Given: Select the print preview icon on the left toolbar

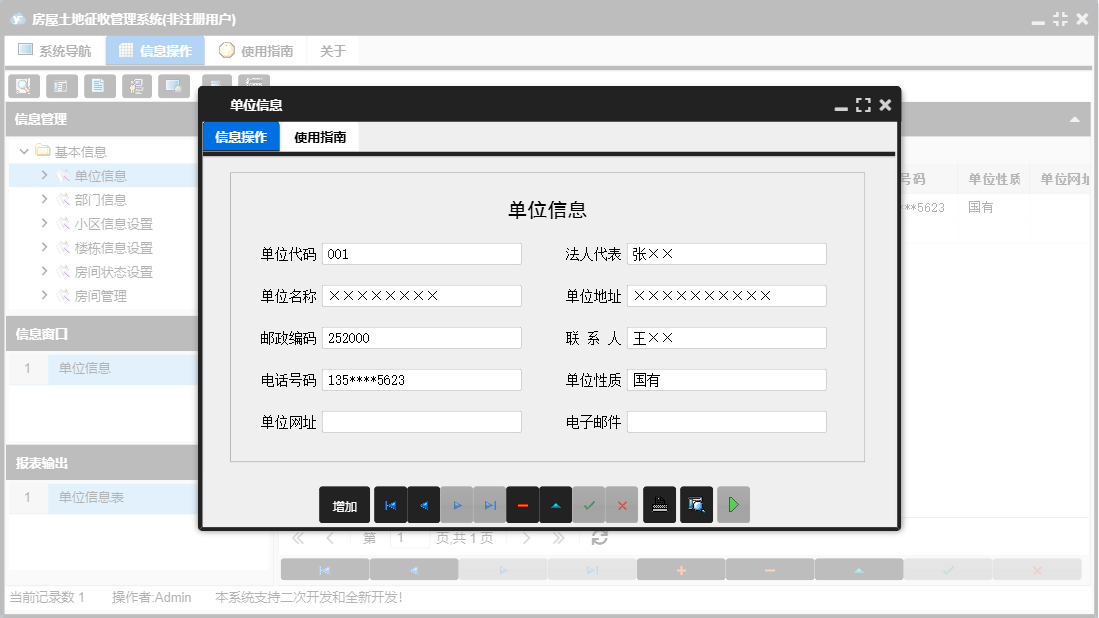Looking at the screenshot, I should (24, 86).
